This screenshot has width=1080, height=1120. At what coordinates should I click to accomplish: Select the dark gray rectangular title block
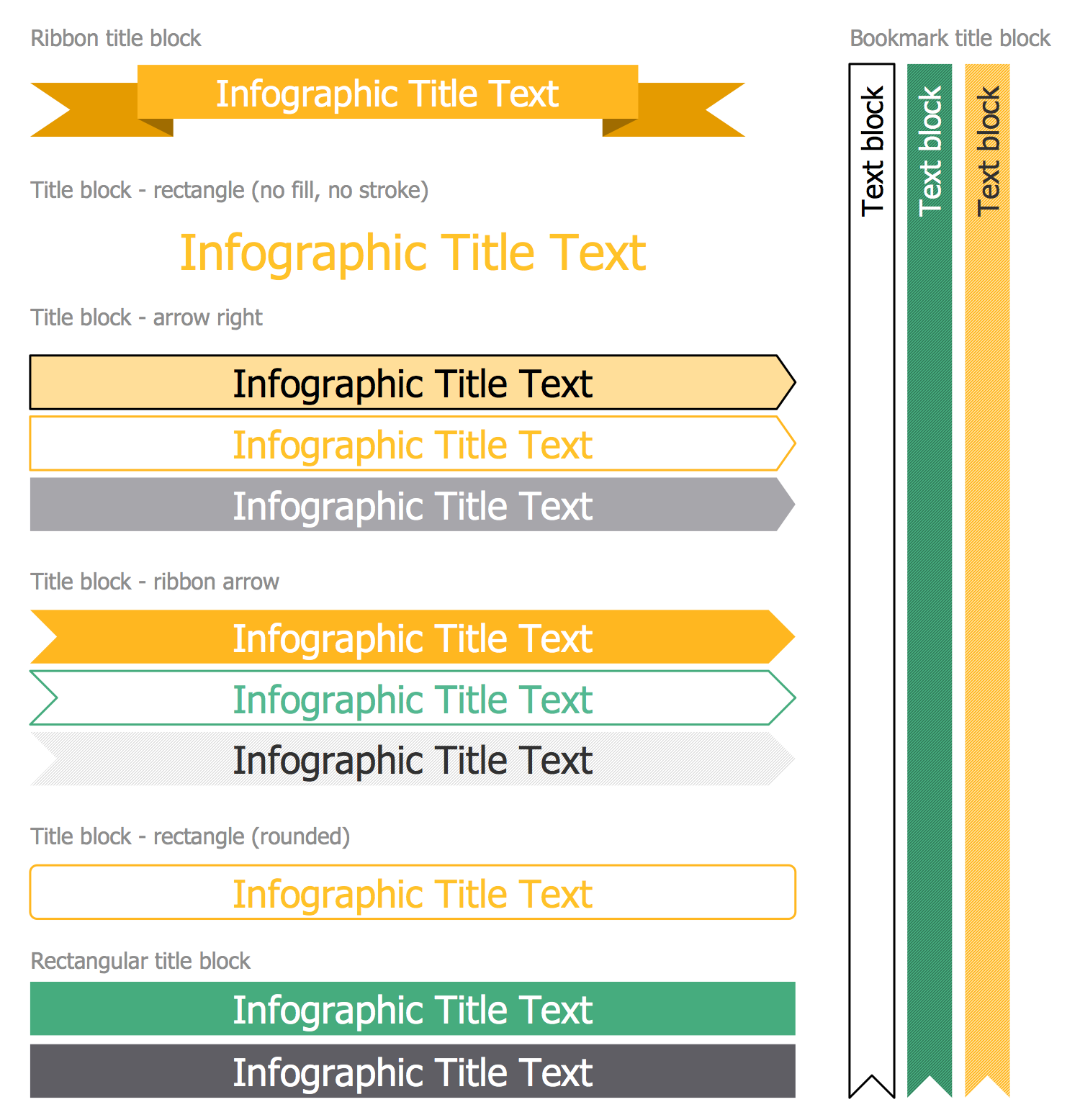pyautogui.click(x=413, y=1072)
